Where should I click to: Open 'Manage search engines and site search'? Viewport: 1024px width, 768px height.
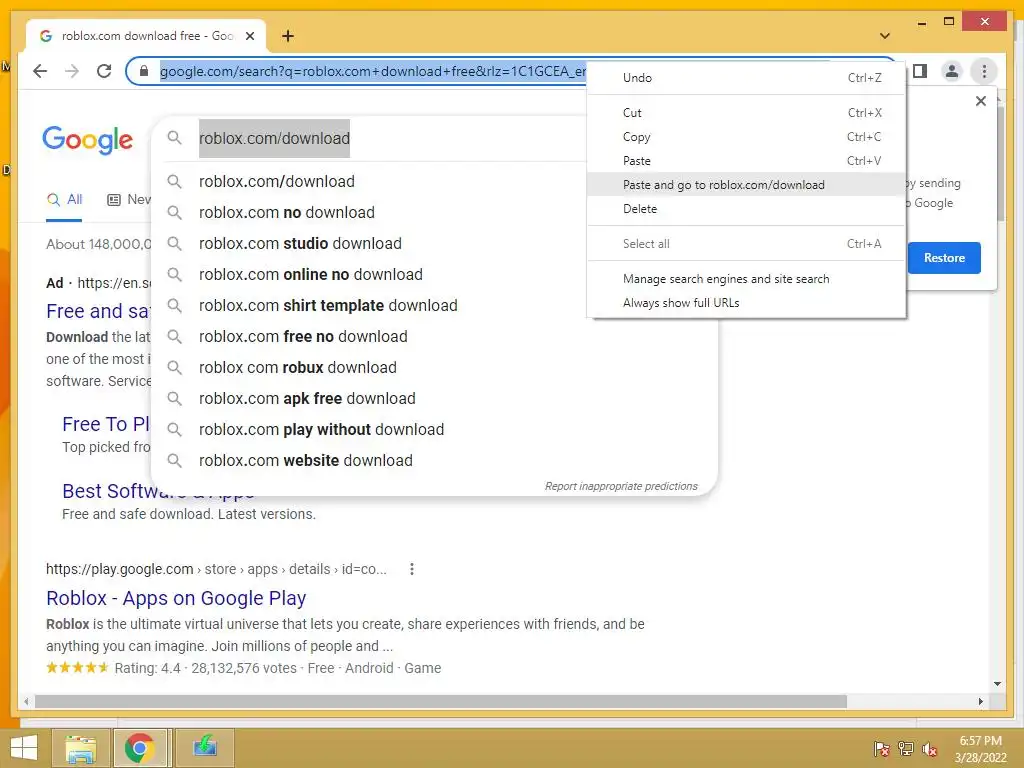[746, 279]
